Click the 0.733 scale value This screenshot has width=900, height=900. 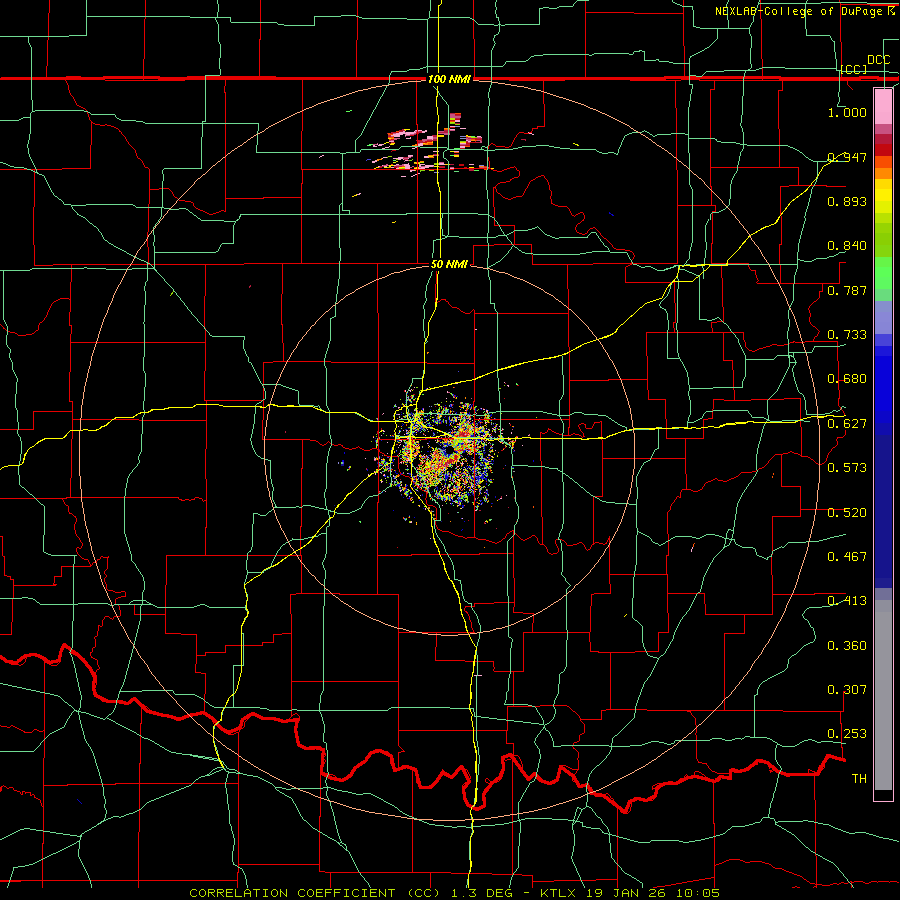847,335
